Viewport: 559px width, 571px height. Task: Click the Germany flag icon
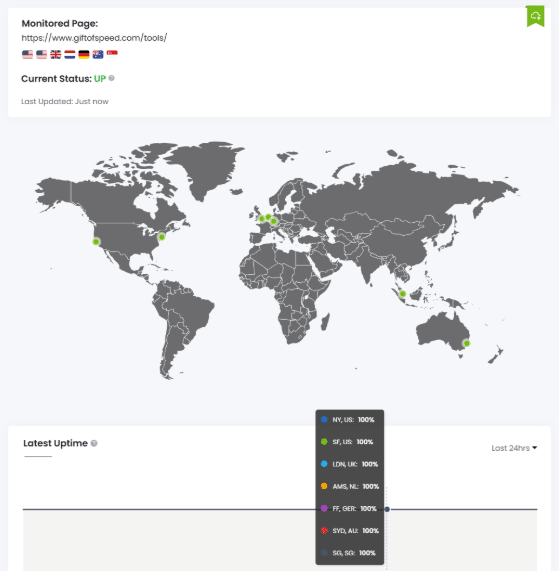(84, 55)
